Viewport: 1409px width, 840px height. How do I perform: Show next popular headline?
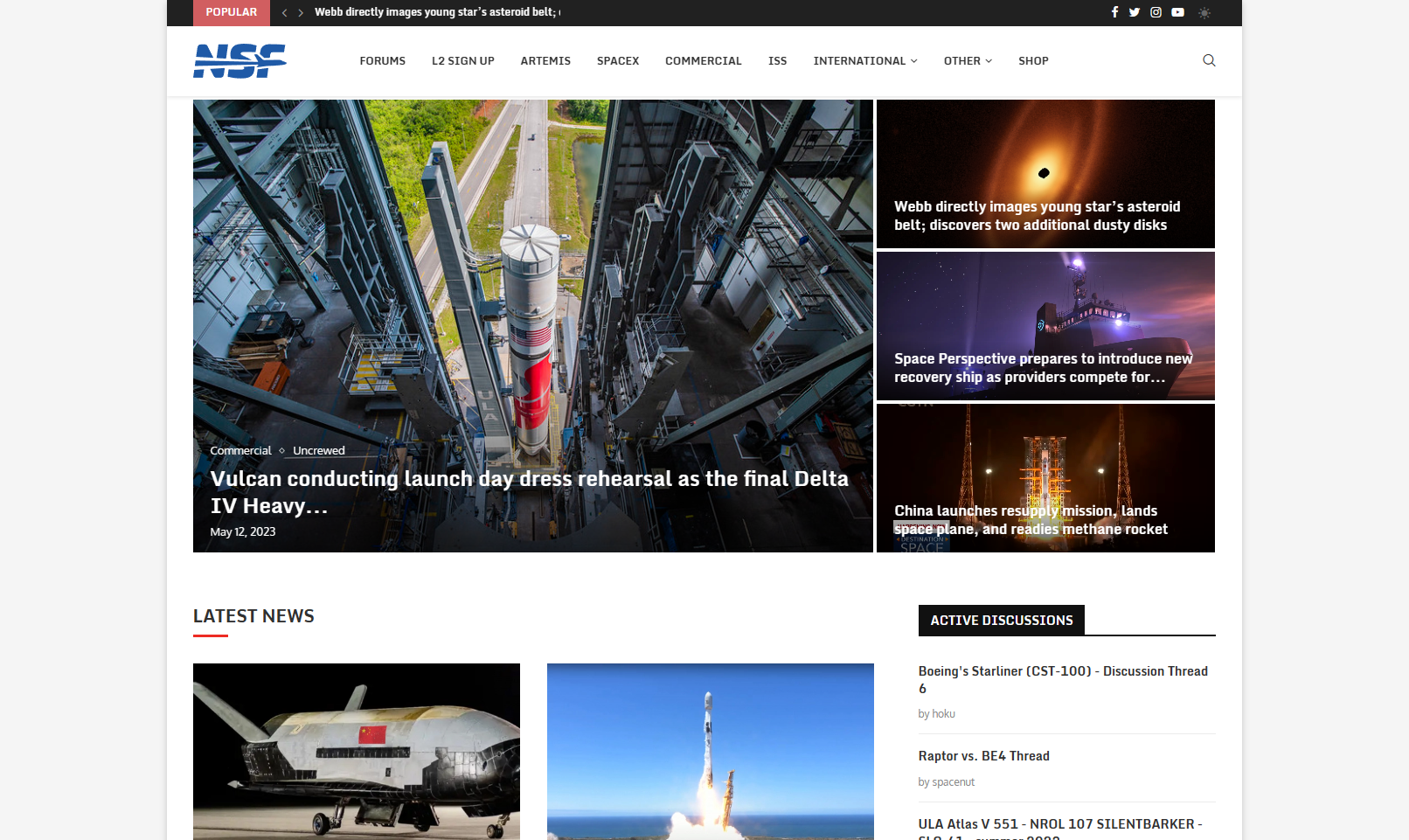coord(301,13)
